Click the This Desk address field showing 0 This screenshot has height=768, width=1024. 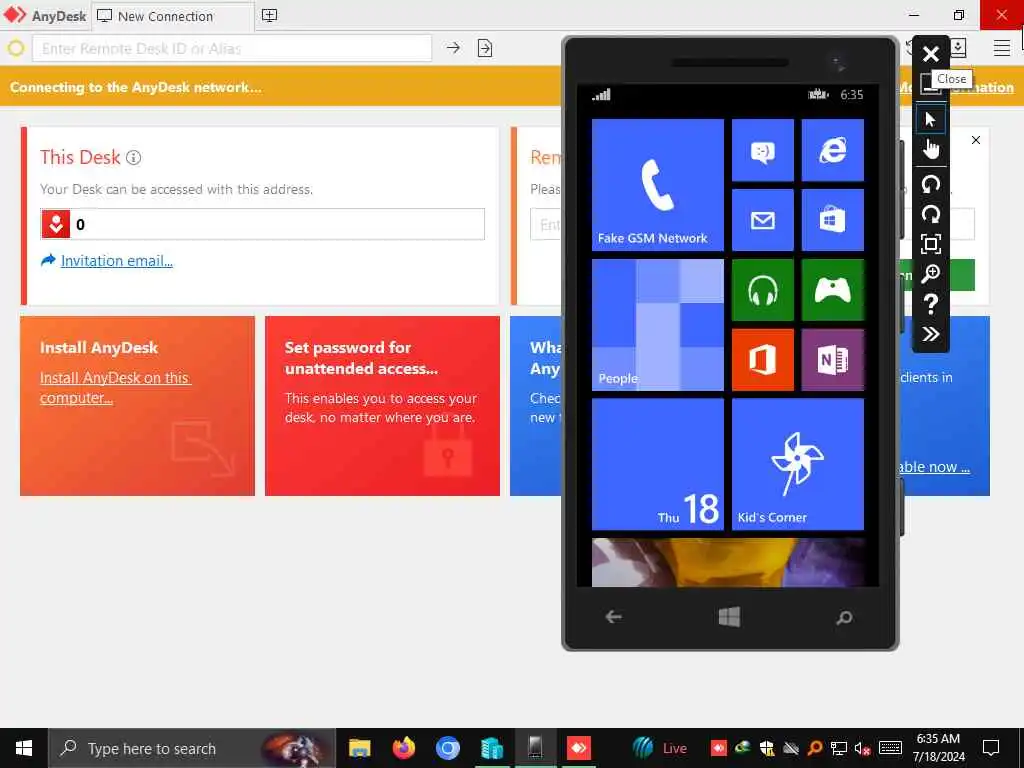click(x=263, y=224)
